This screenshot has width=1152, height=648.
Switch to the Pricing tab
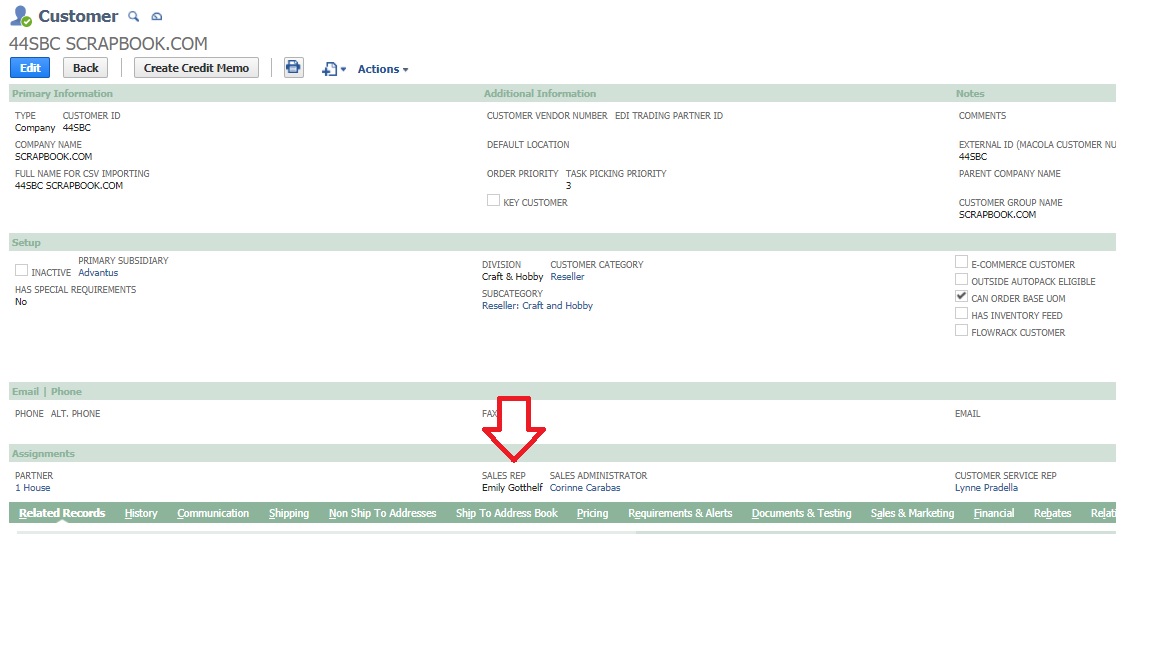pos(592,513)
